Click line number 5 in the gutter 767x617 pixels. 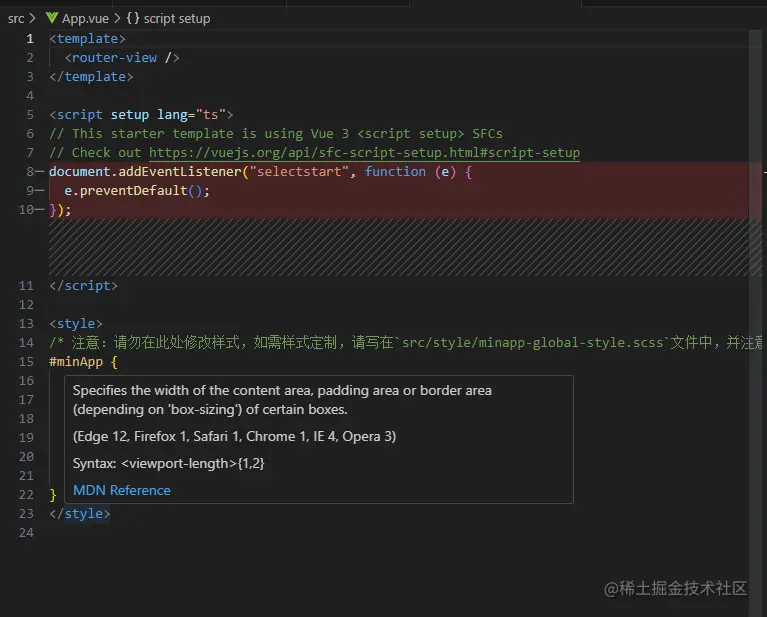pyautogui.click(x=30, y=114)
